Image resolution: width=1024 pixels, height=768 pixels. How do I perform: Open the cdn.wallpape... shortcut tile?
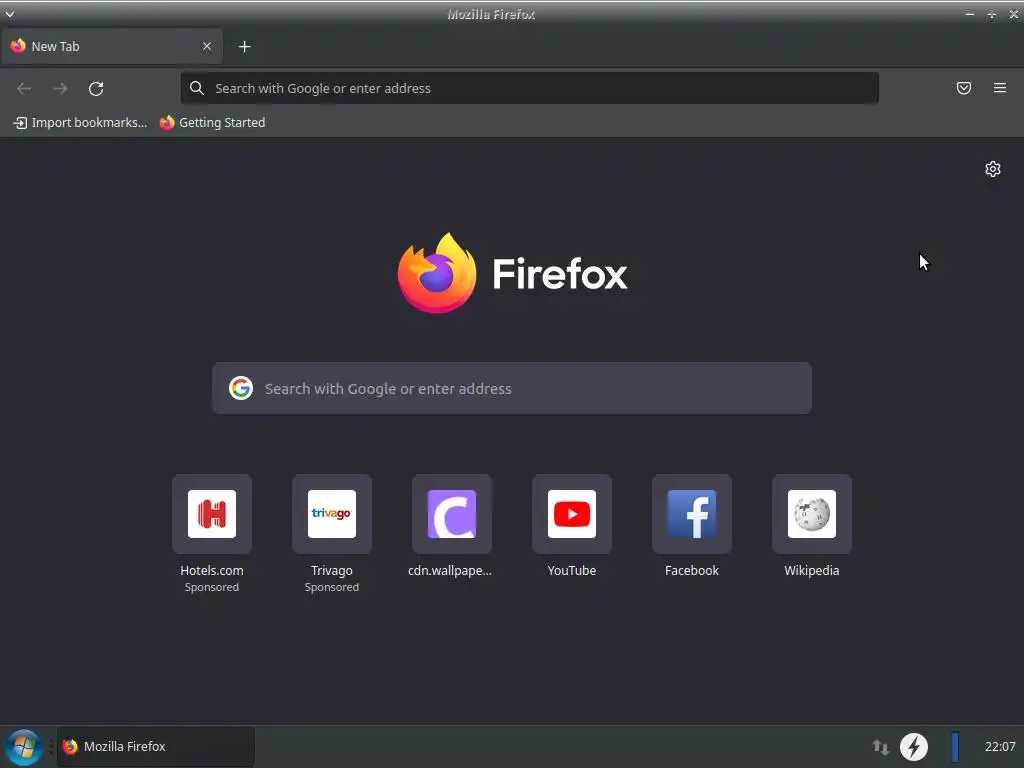451,514
